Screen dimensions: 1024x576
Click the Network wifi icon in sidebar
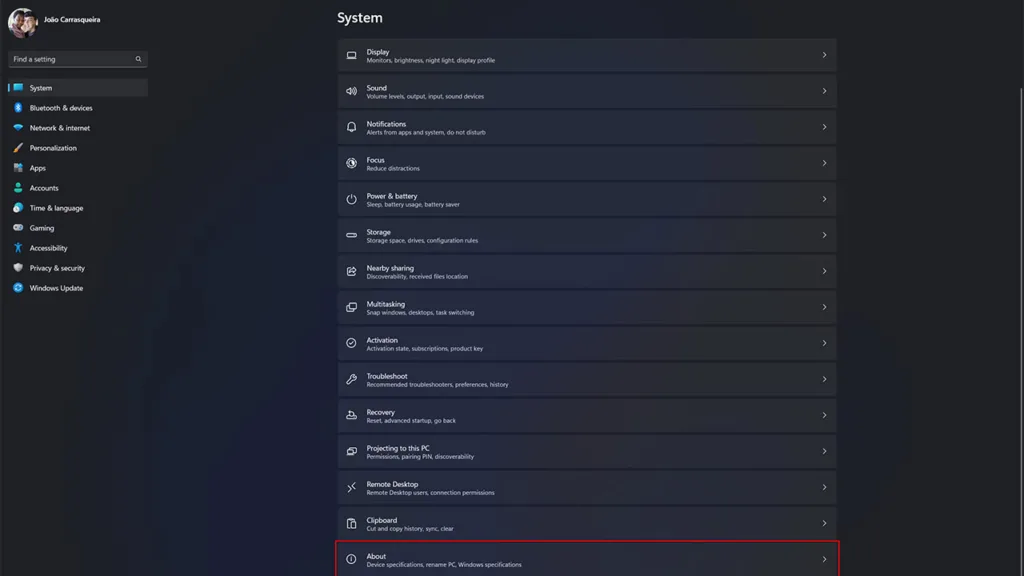[18, 128]
